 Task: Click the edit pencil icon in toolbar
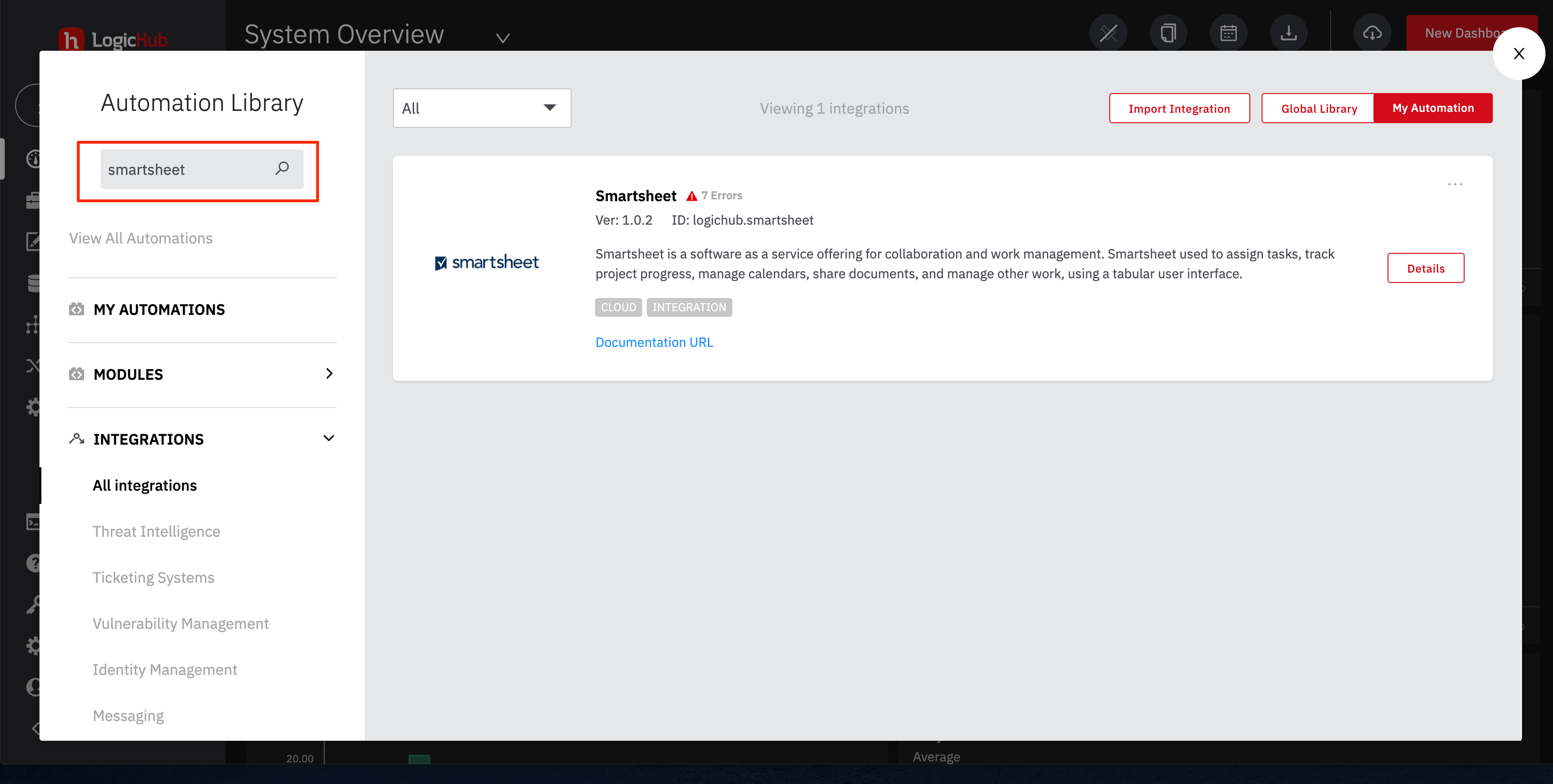pos(1108,32)
